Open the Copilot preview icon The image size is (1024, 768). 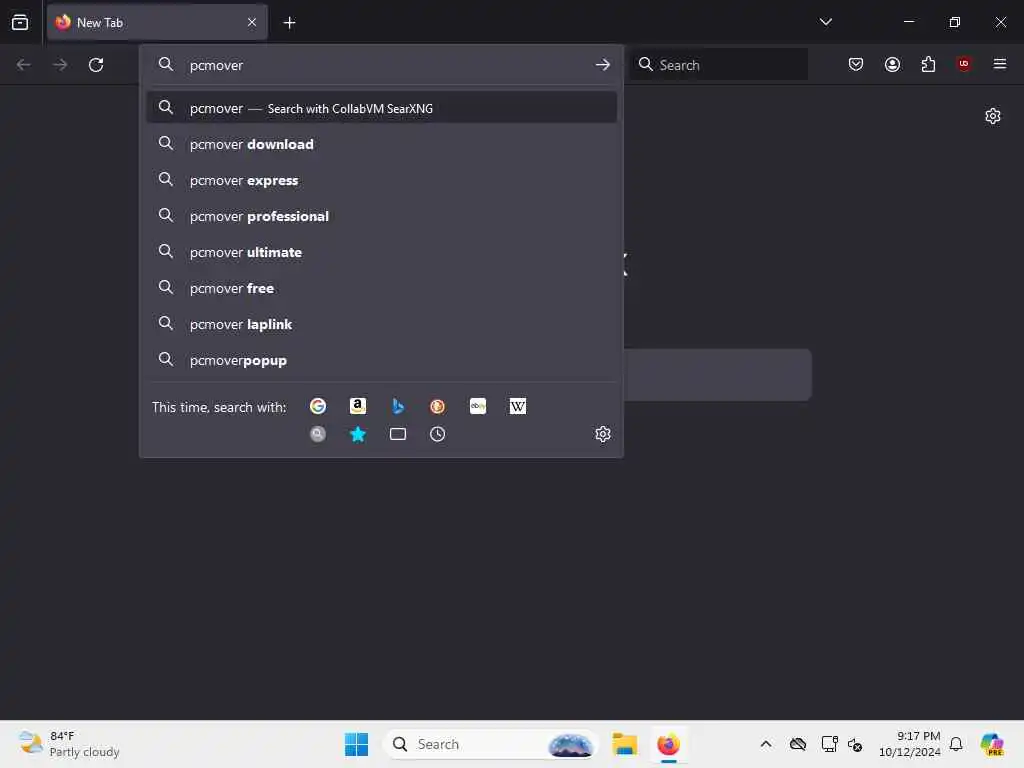992,744
